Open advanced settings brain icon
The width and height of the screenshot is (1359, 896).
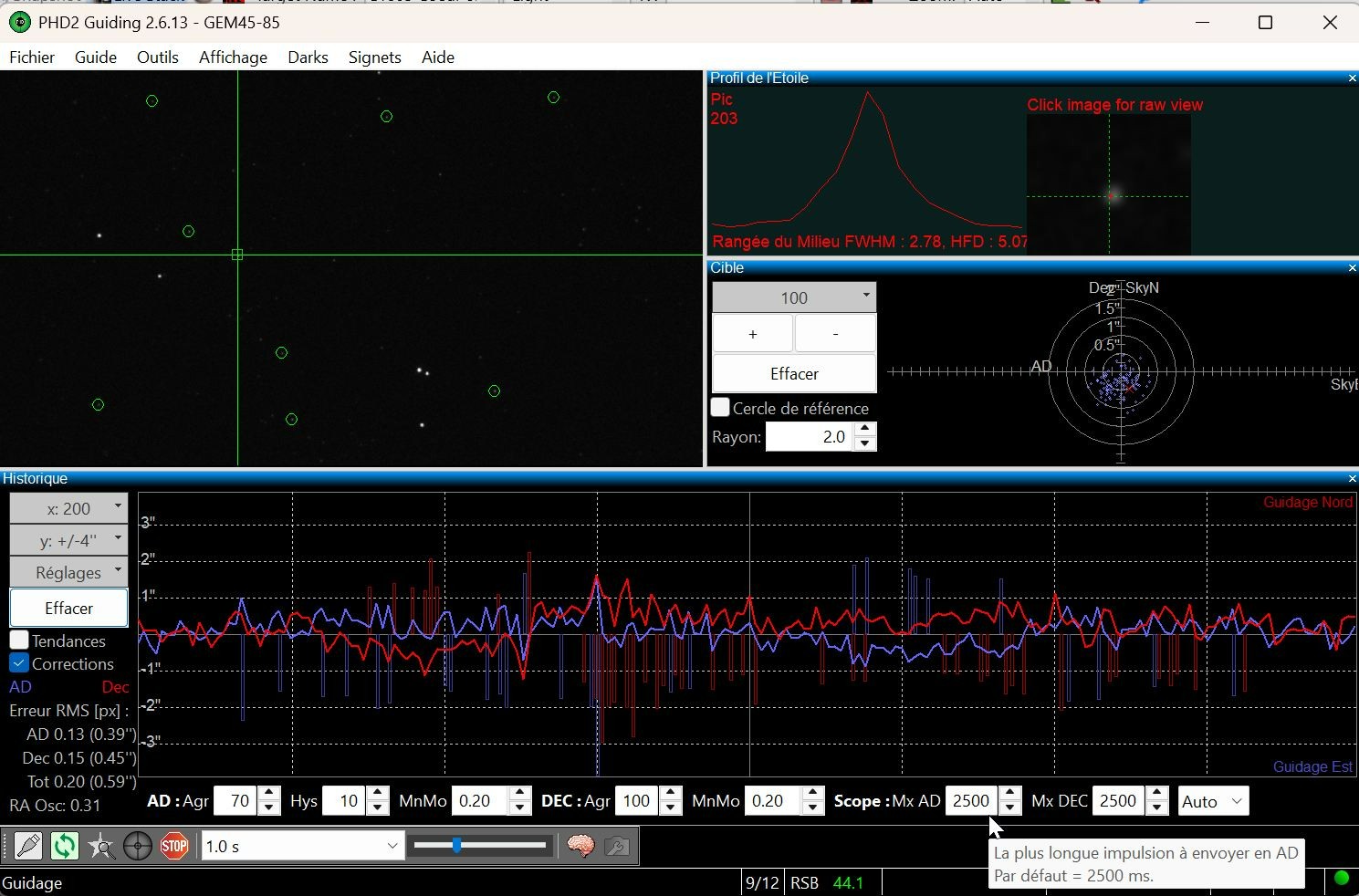[x=580, y=847]
